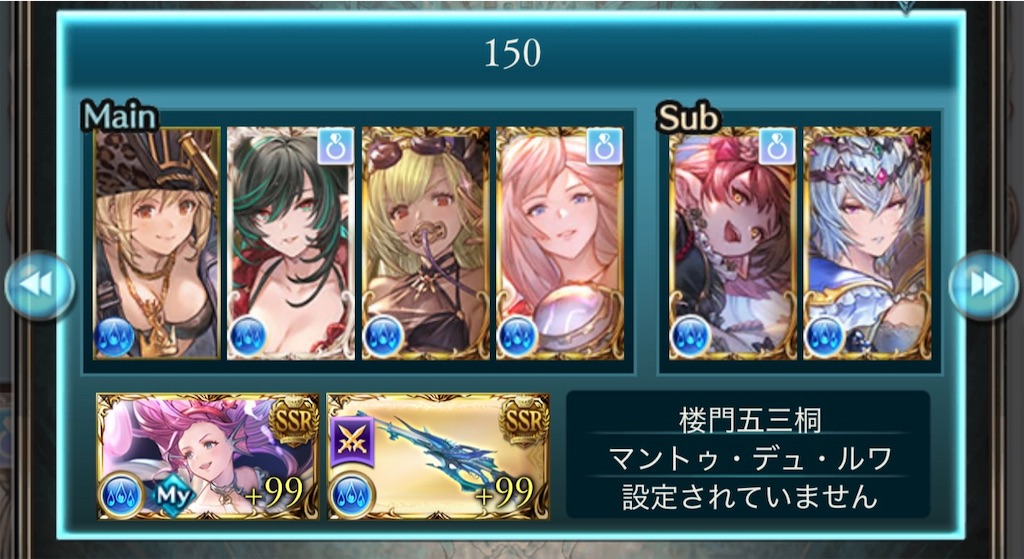
Task: Click ring icon on green-haired character
Action: tap(336, 146)
